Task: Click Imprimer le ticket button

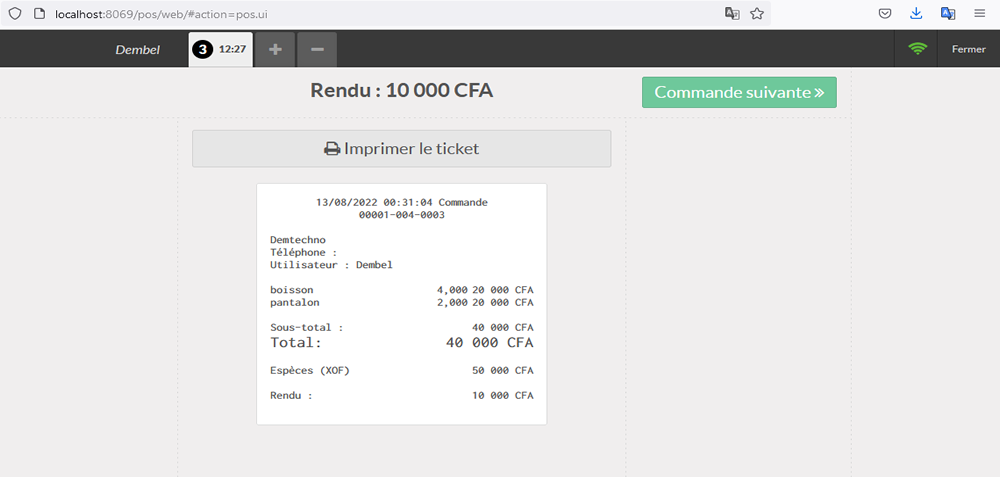Action: pyautogui.click(x=401, y=148)
